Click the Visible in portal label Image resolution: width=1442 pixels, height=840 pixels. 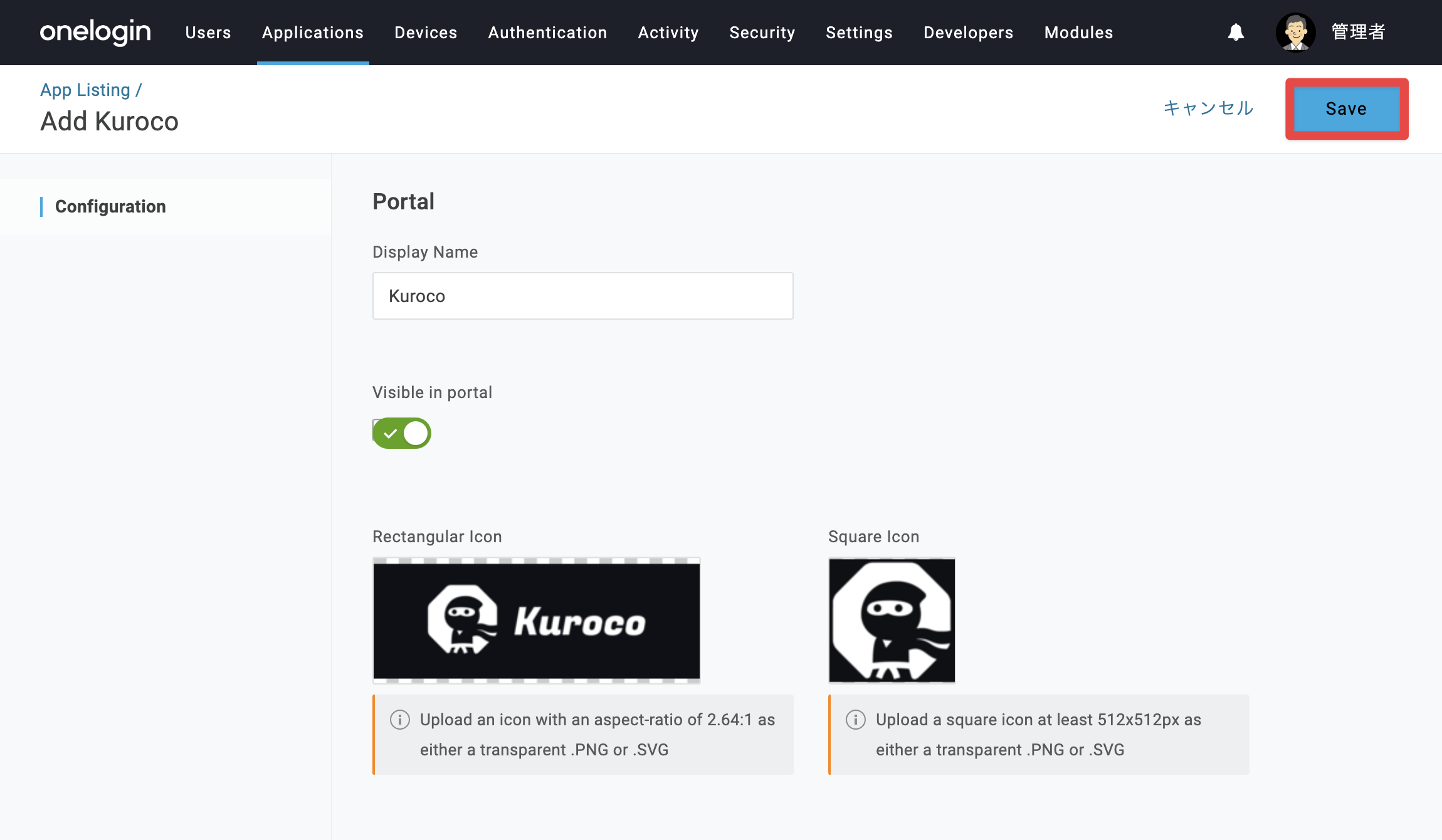click(x=433, y=392)
